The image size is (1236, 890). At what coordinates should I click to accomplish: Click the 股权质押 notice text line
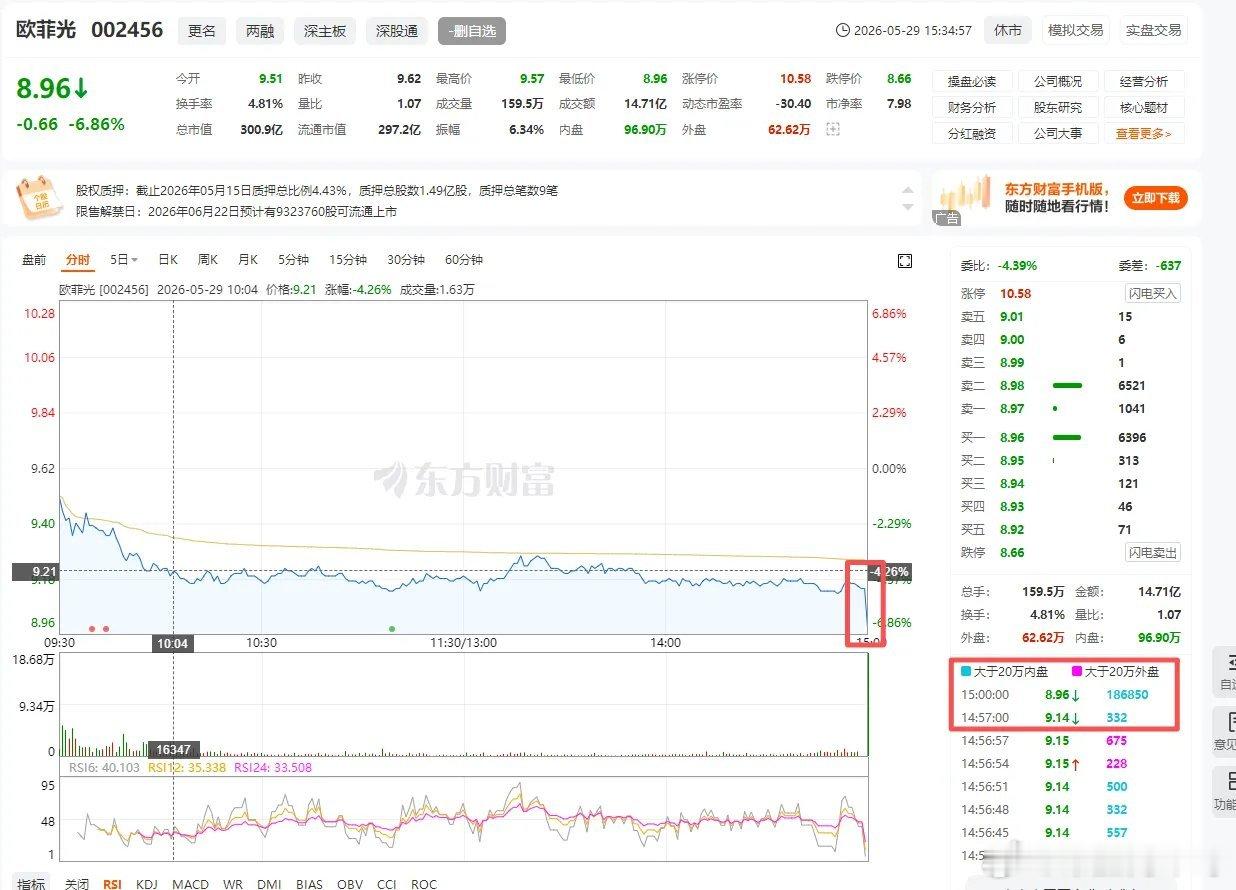tap(317, 190)
